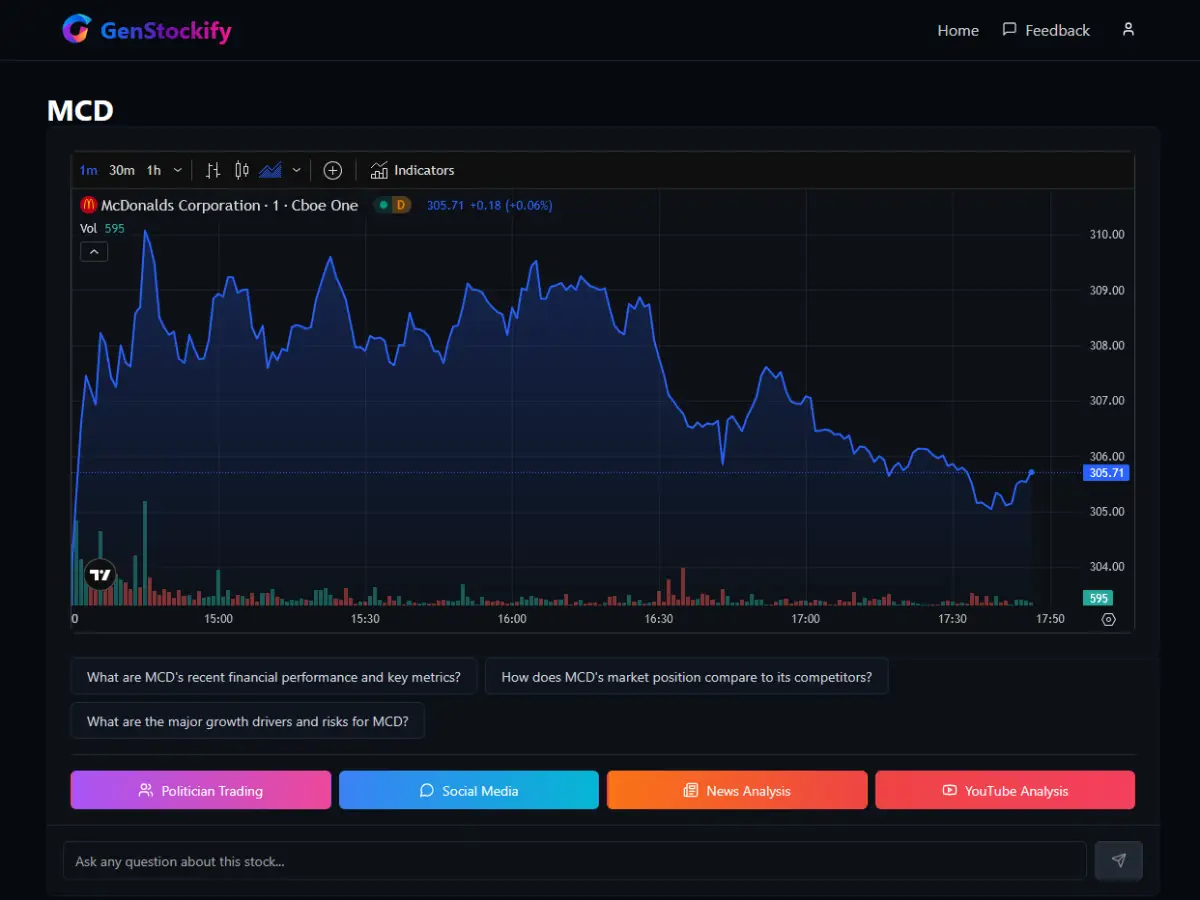Open the Politician Trading button

(200, 790)
